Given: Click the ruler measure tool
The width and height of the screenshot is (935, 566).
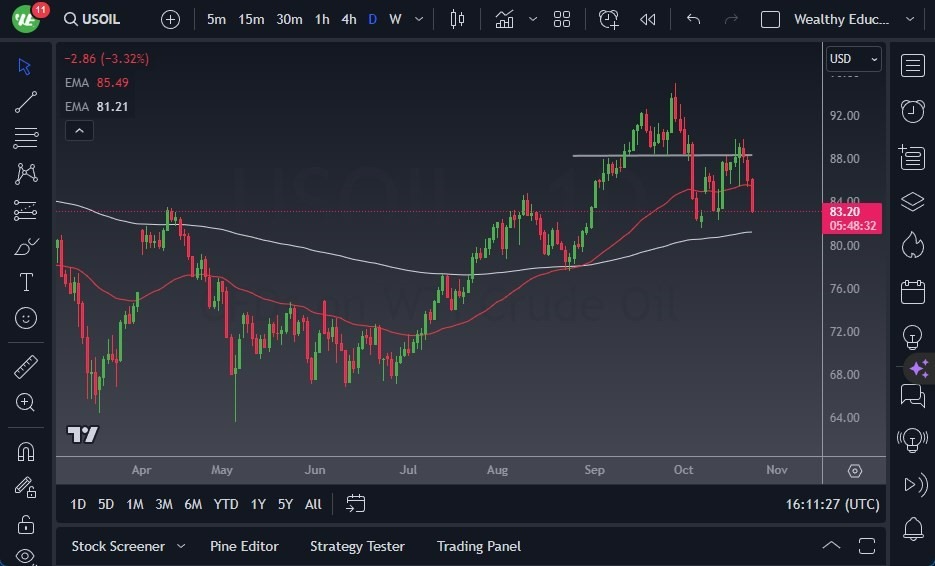Looking at the screenshot, I should click(26, 367).
